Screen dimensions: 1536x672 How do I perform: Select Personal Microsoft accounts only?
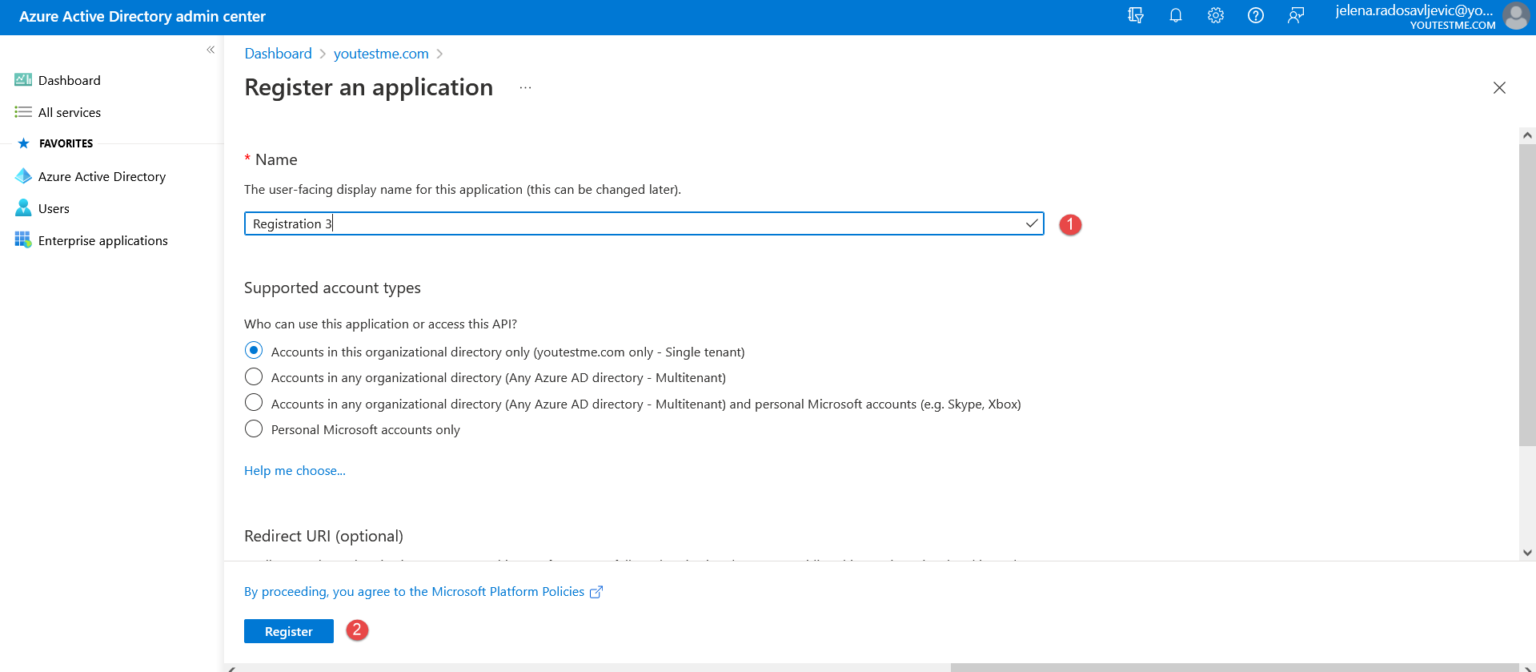[x=253, y=429]
